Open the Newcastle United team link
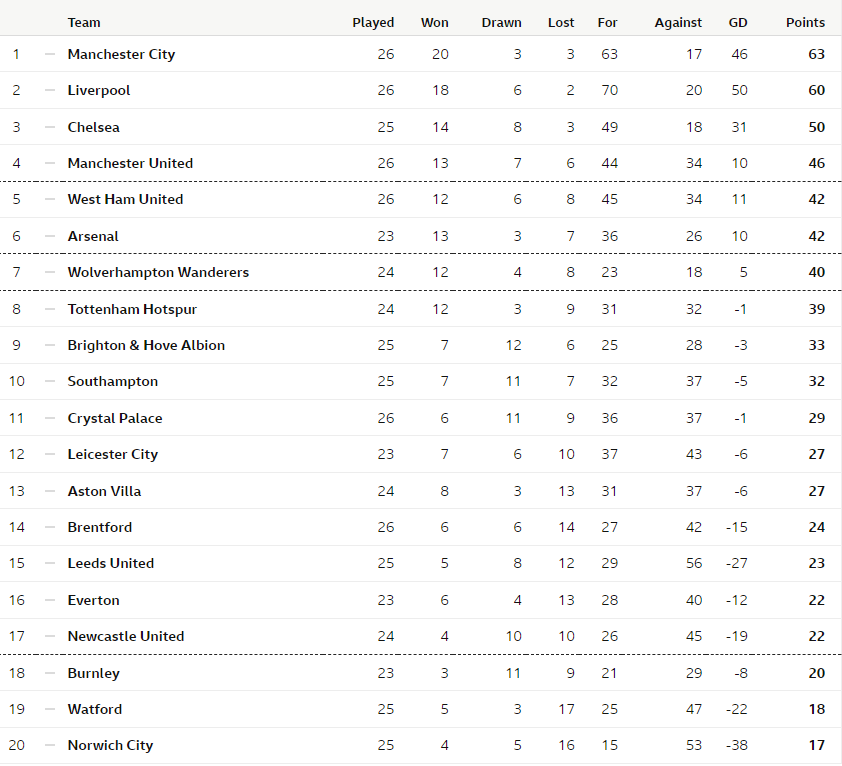The height and width of the screenshot is (766, 842). coord(126,637)
